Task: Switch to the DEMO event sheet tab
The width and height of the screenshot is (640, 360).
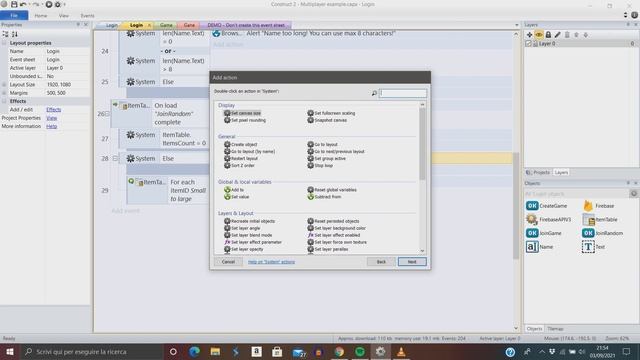Action: [246, 25]
